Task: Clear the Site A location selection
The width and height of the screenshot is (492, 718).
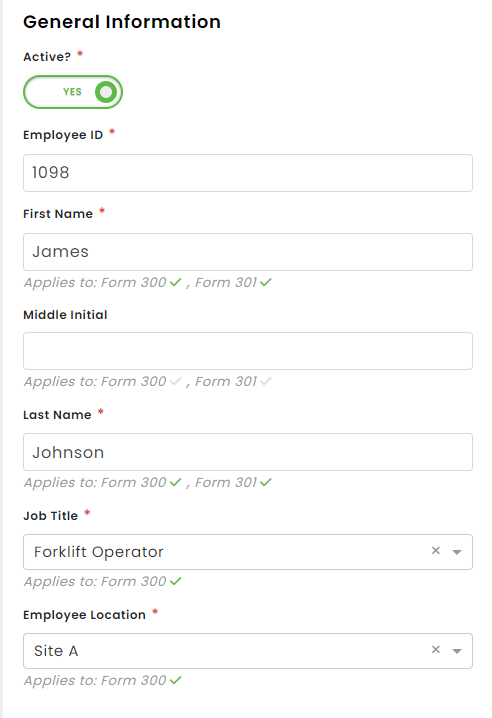Action: point(436,649)
